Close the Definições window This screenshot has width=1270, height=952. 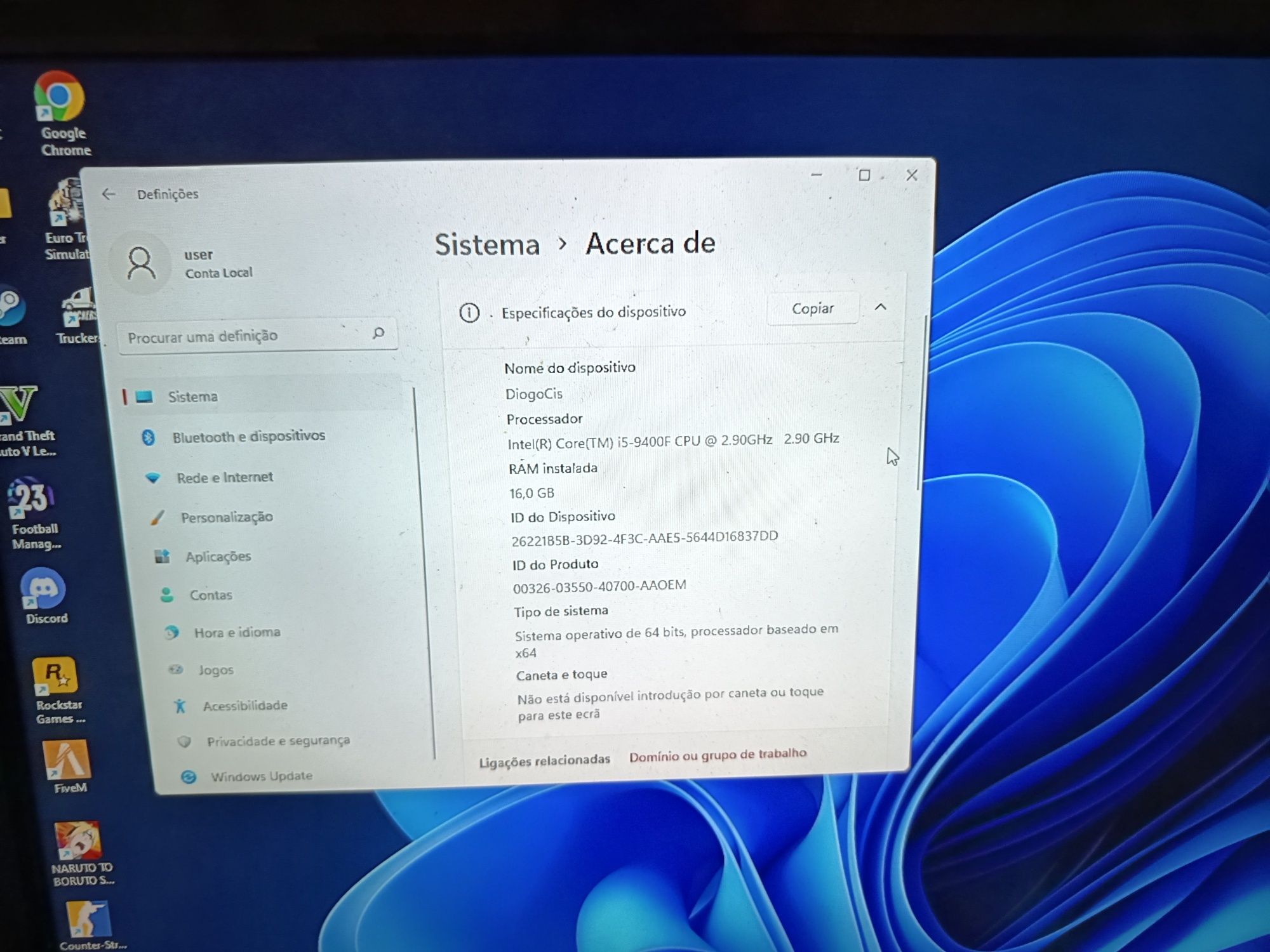(x=912, y=175)
